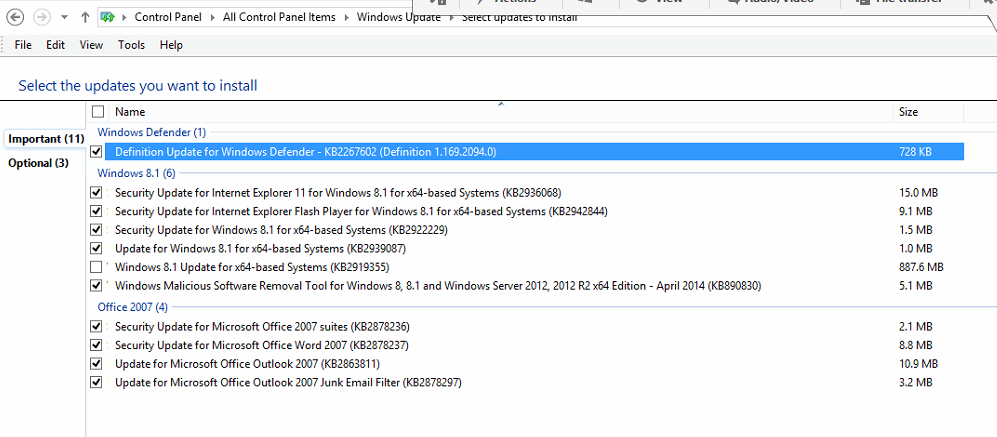Click the 728 KB size value
This screenshot has width=997, height=437.
(916, 152)
